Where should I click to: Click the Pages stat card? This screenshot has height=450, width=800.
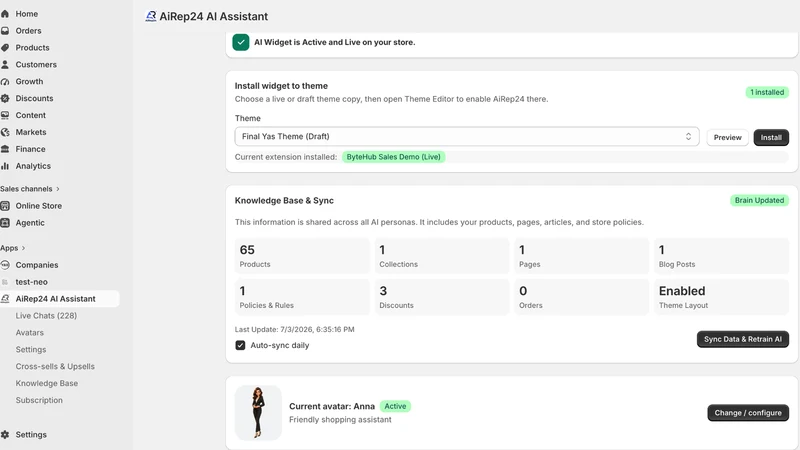(582, 256)
